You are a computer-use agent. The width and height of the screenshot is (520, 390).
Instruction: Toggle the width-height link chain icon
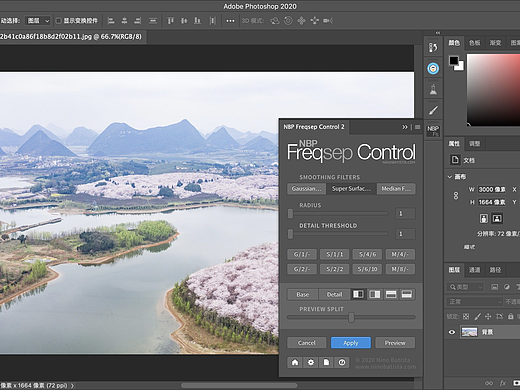[x=456, y=196]
